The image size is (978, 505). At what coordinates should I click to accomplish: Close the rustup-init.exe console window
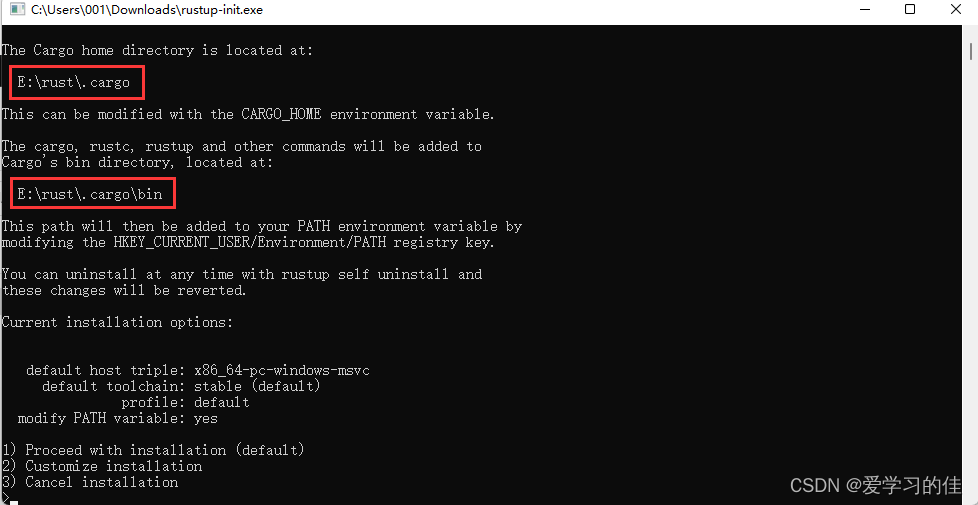point(955,9)
